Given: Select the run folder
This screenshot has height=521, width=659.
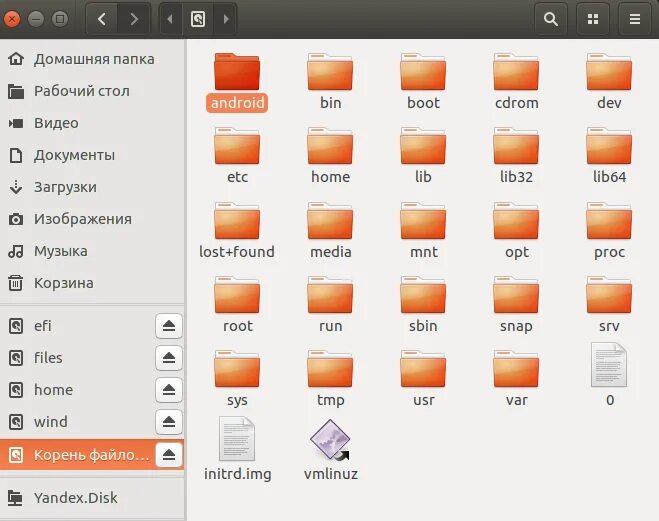Looking at the screenshot, I should point(330,305).
